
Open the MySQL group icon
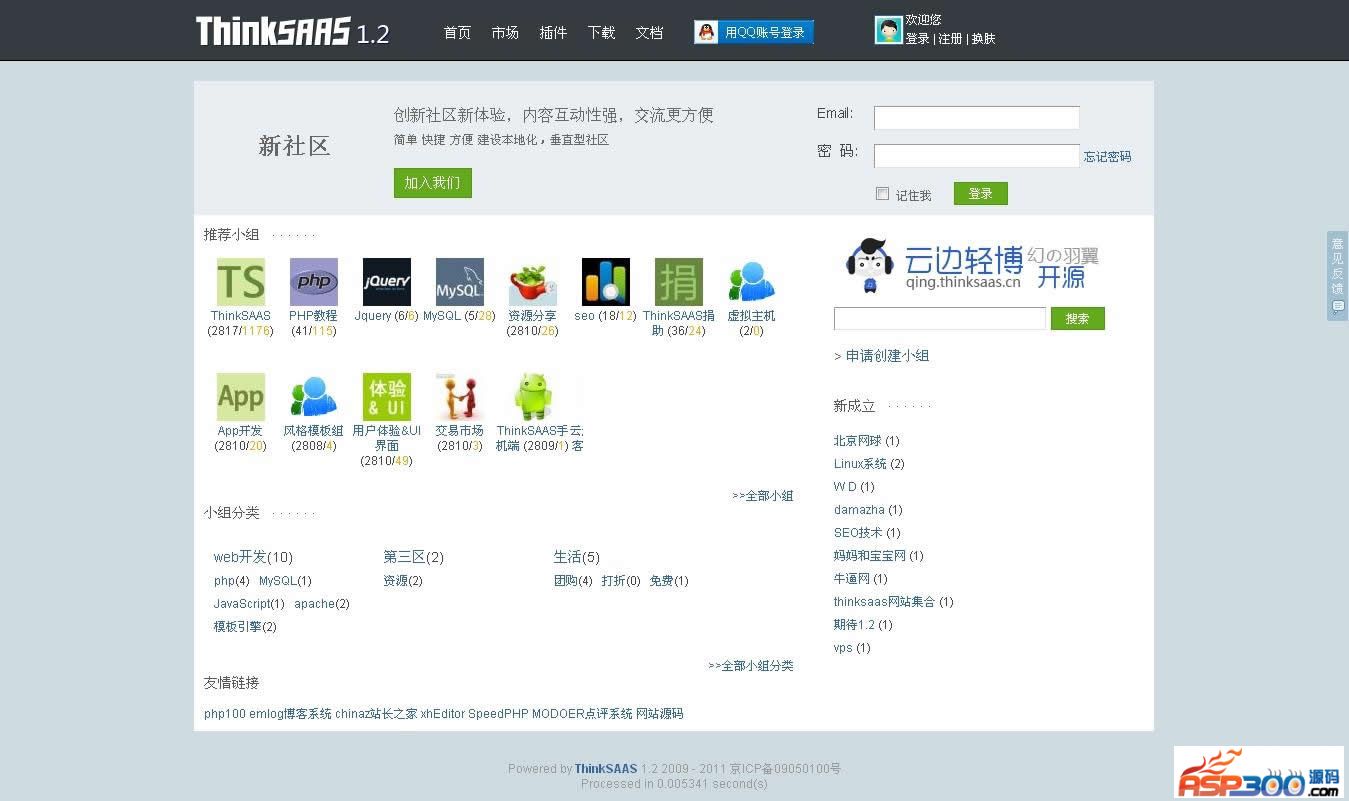(x=460, y=282)
